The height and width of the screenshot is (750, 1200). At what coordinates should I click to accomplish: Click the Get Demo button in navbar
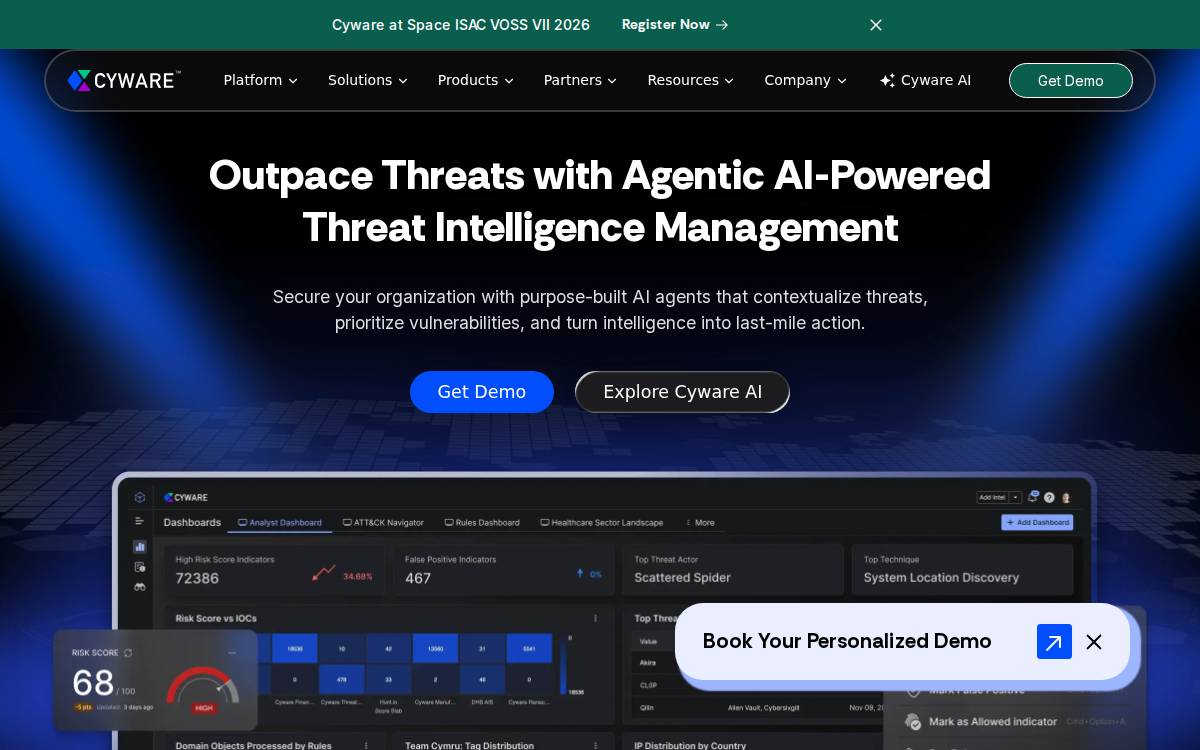pyautogui.click(x=1070, y=80)
